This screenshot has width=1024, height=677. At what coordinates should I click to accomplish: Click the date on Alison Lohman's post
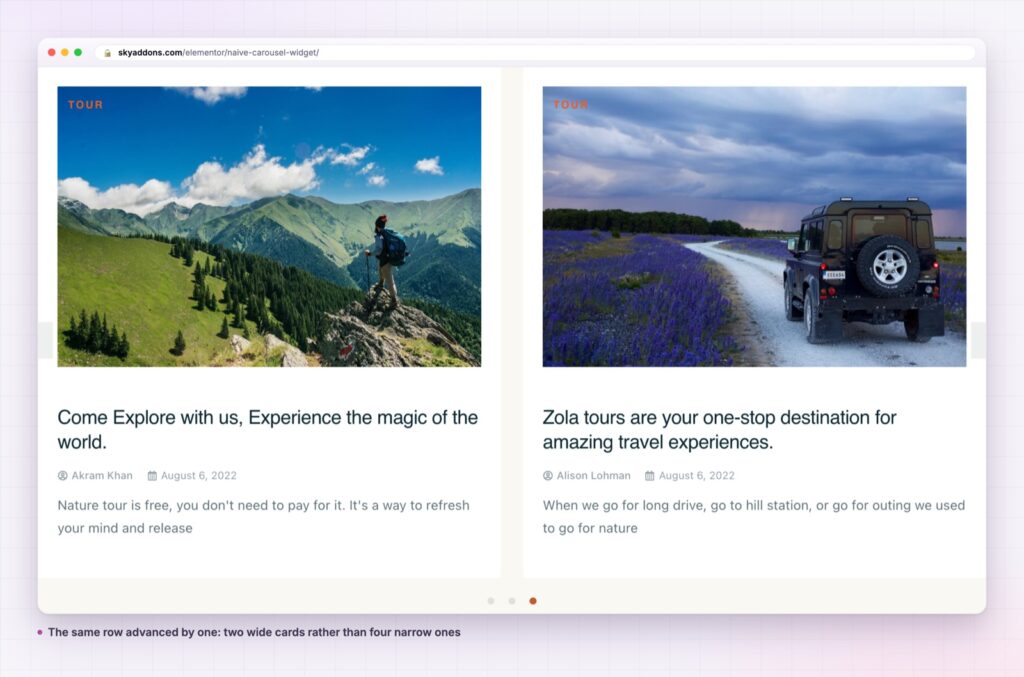click(x=697, y=476)
